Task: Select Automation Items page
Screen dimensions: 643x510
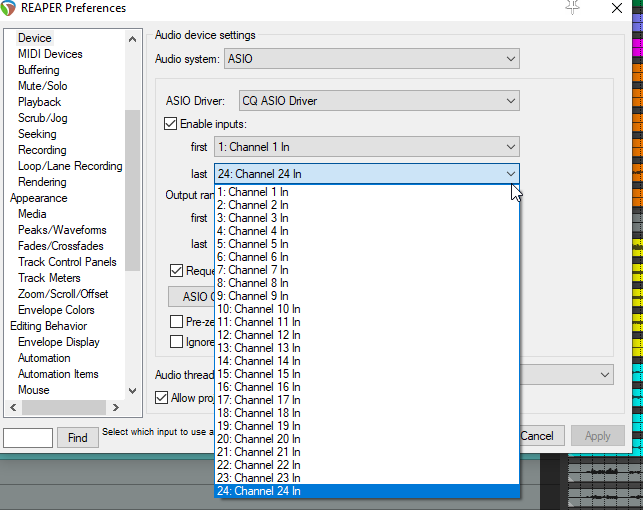Action: pos(58,374)
